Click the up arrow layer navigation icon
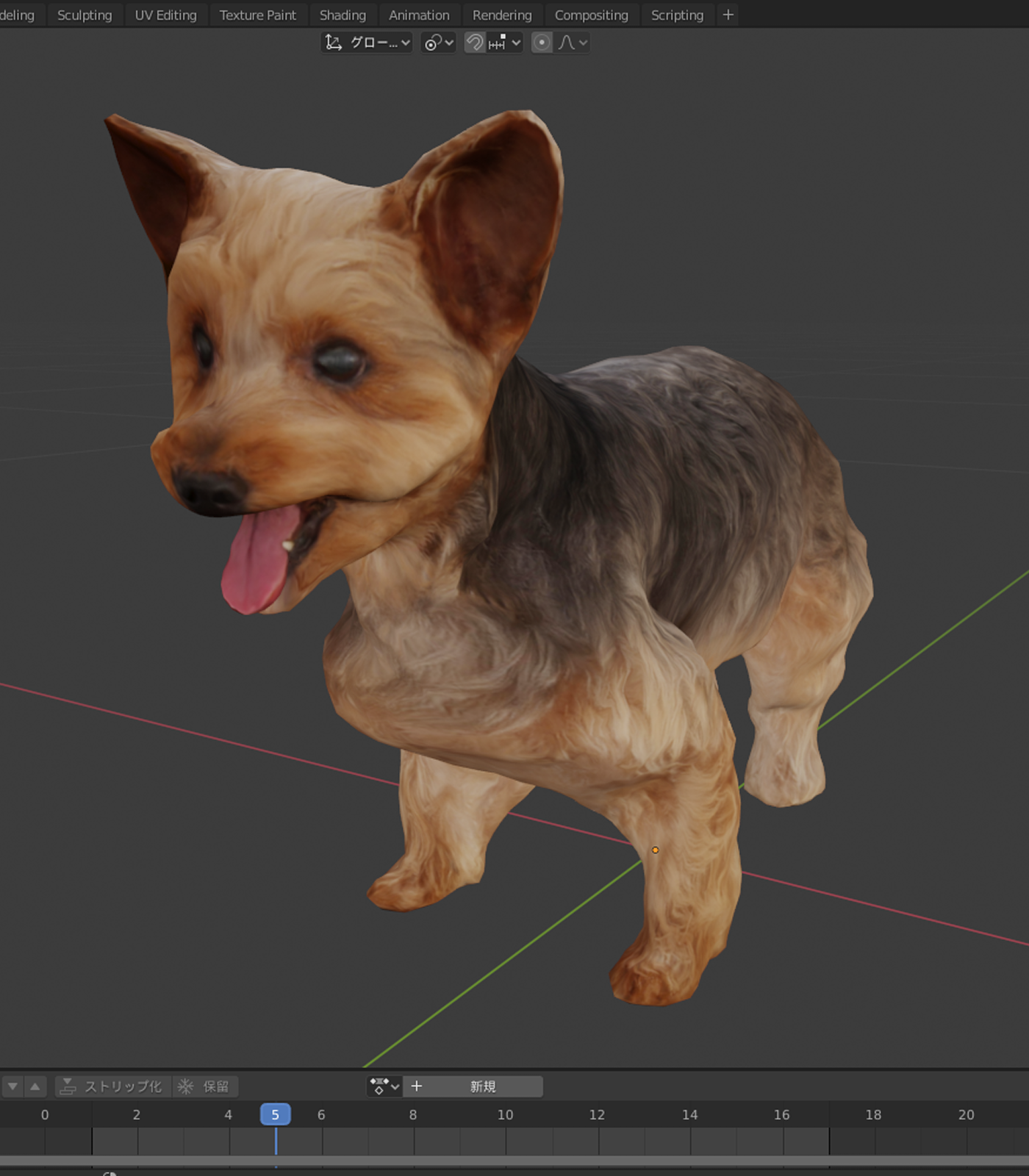 [x=35, y=1086]
